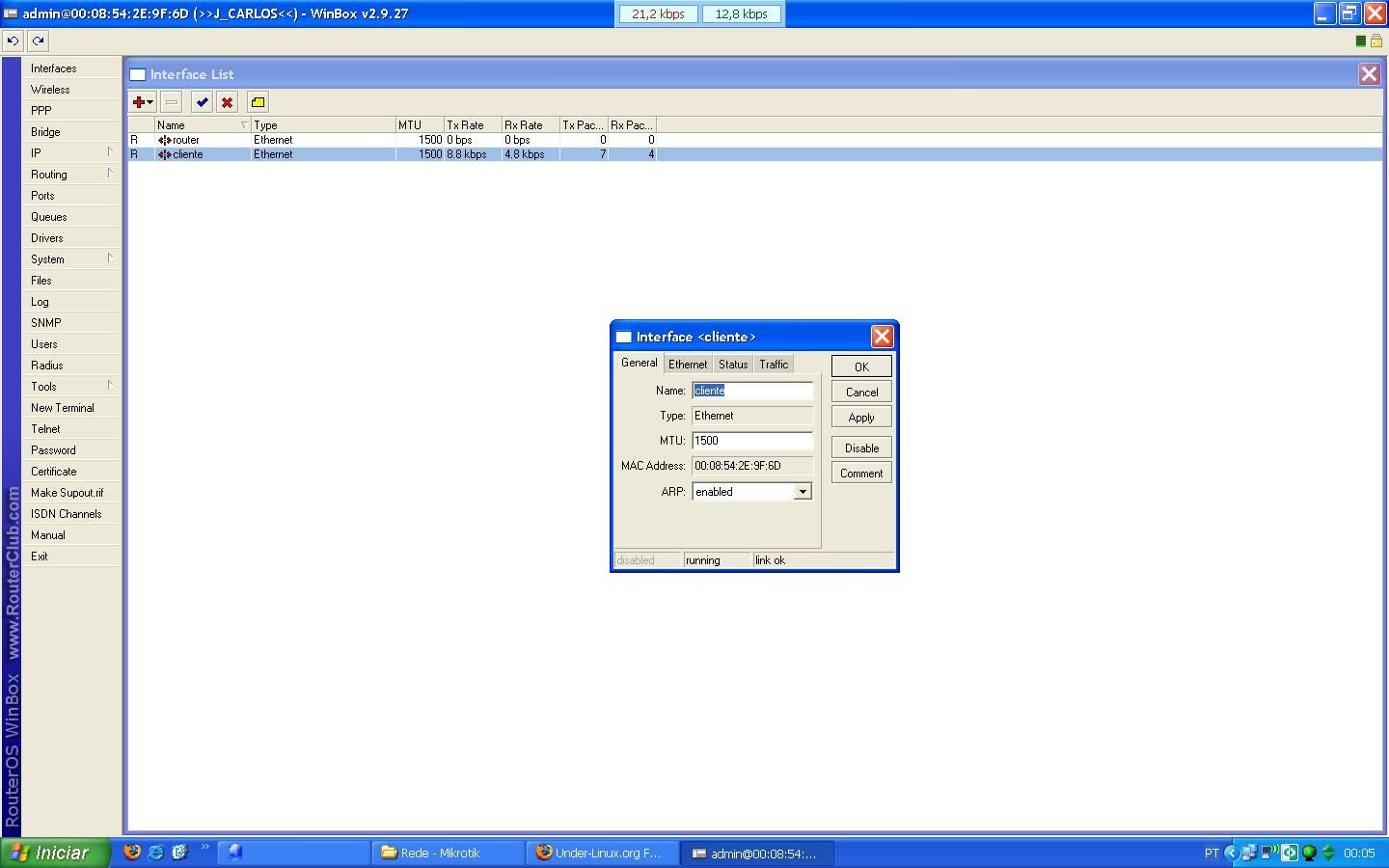
Task: Expand the Routing submenu
Action: pyautogui.click(x=110, y=174)
